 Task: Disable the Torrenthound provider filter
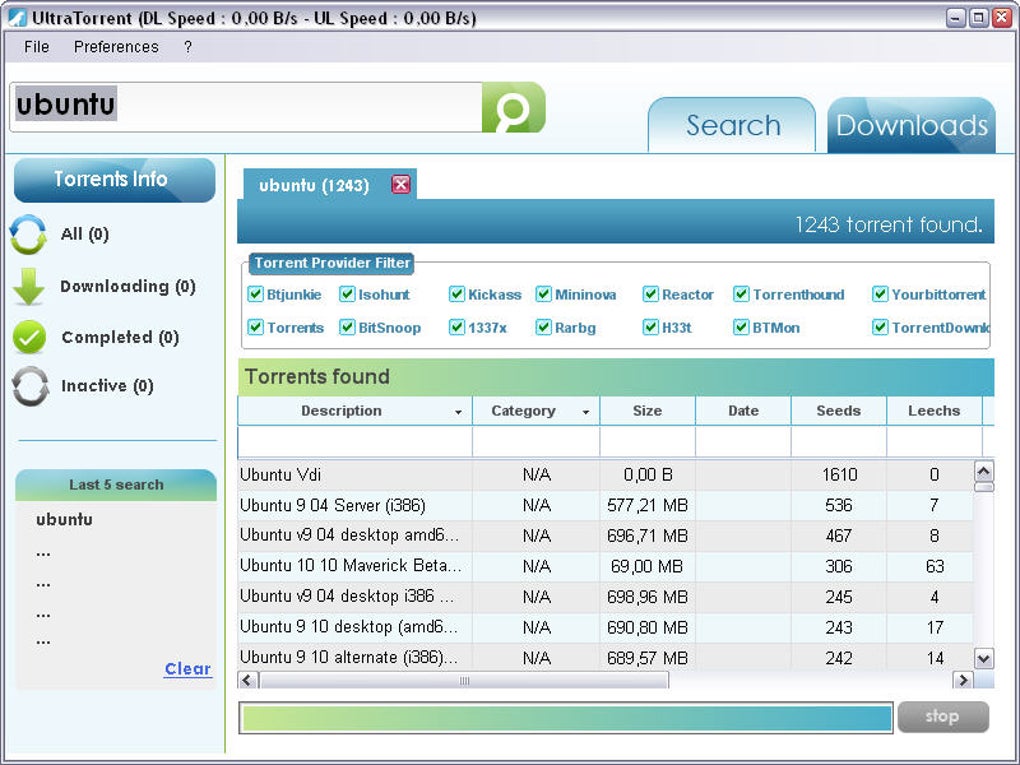[x=741, y=294]
